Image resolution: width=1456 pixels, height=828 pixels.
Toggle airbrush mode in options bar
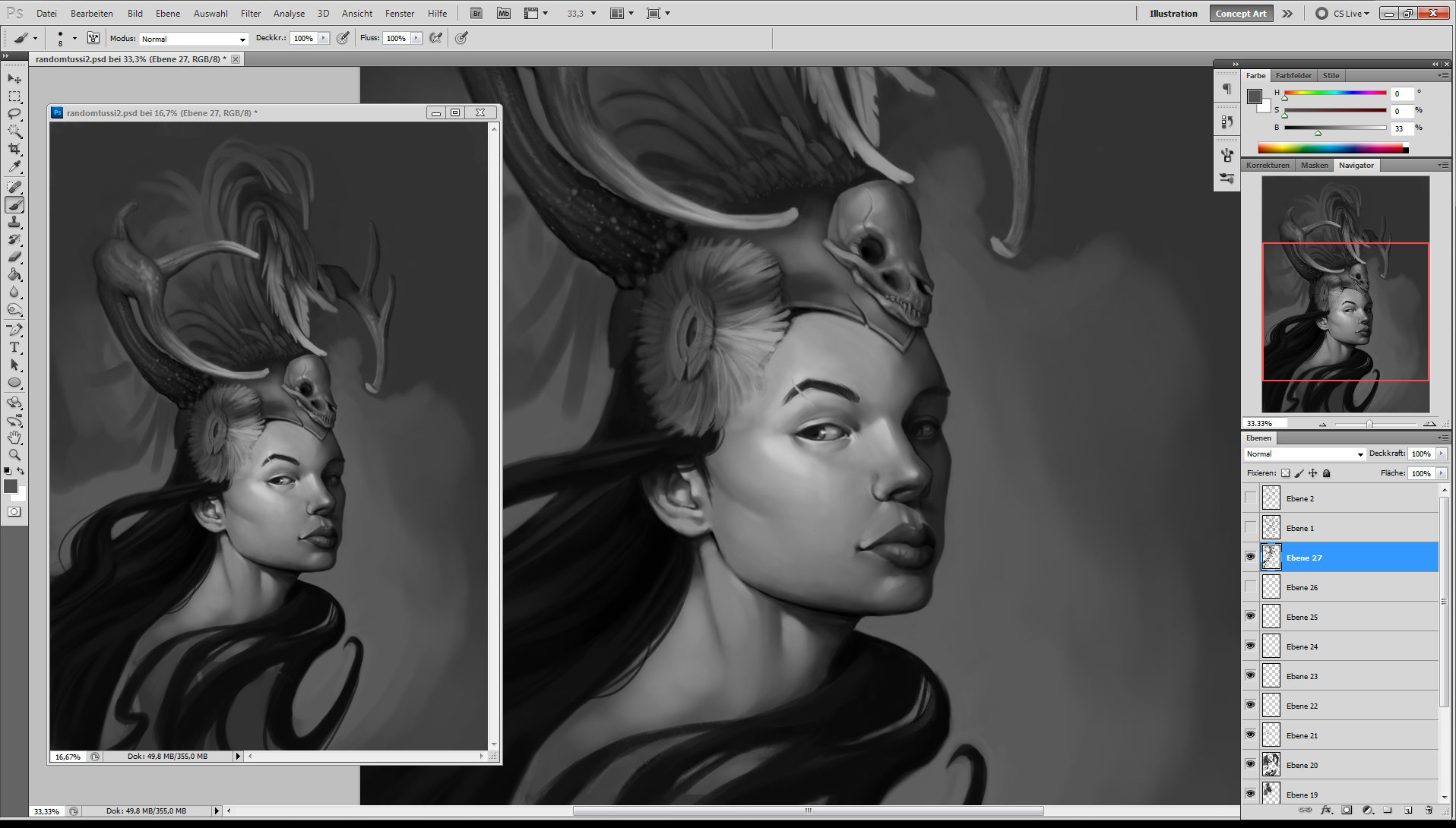(436, 38)
